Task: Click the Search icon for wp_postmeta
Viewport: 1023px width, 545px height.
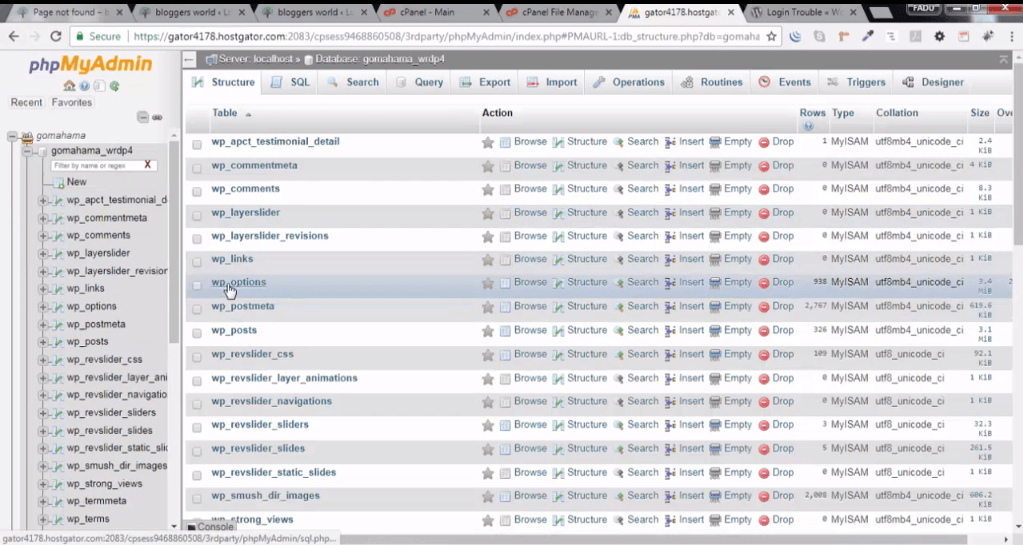Action: coord(618,307)
